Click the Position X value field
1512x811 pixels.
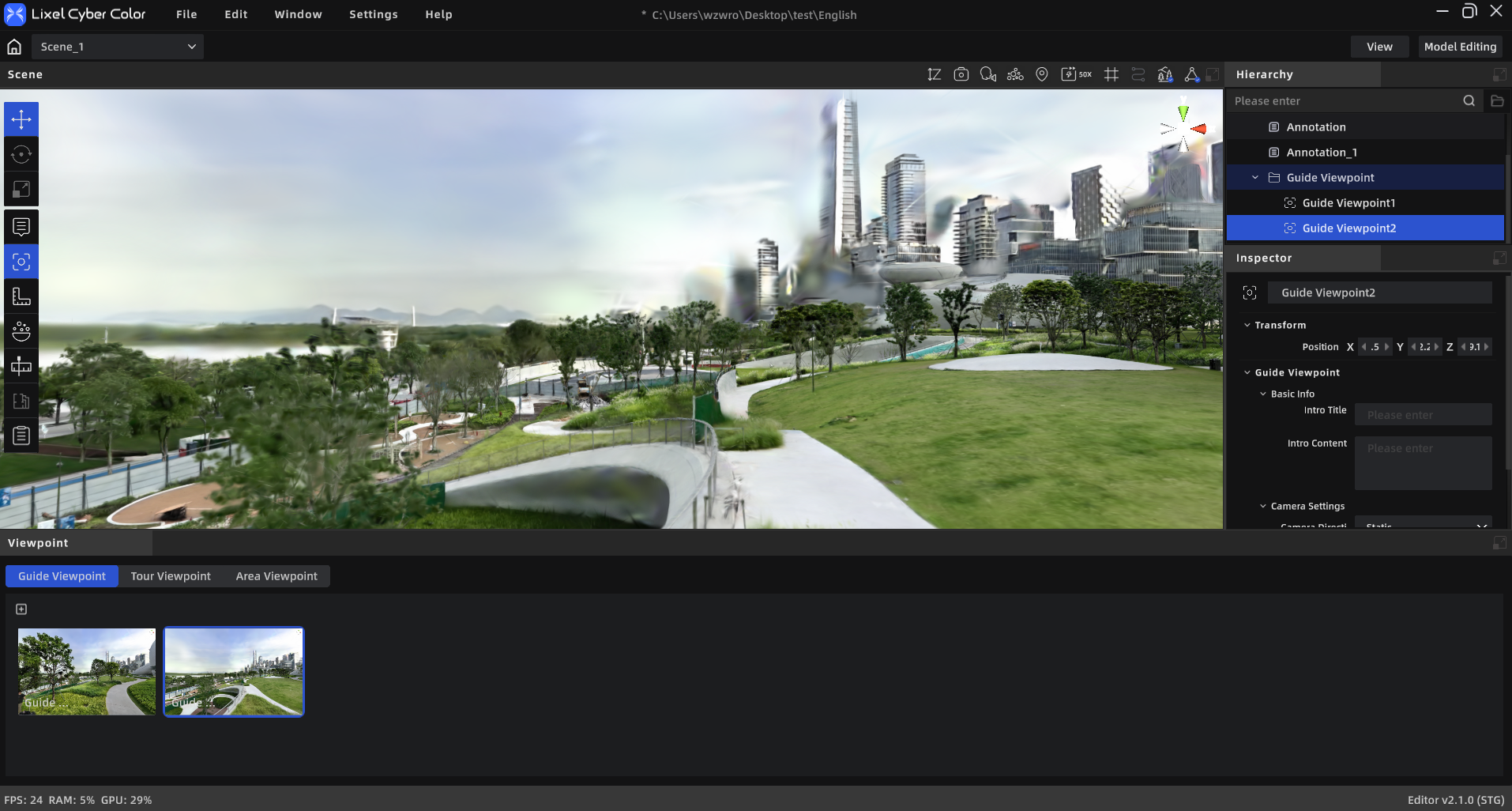(x=1375, y=347)
